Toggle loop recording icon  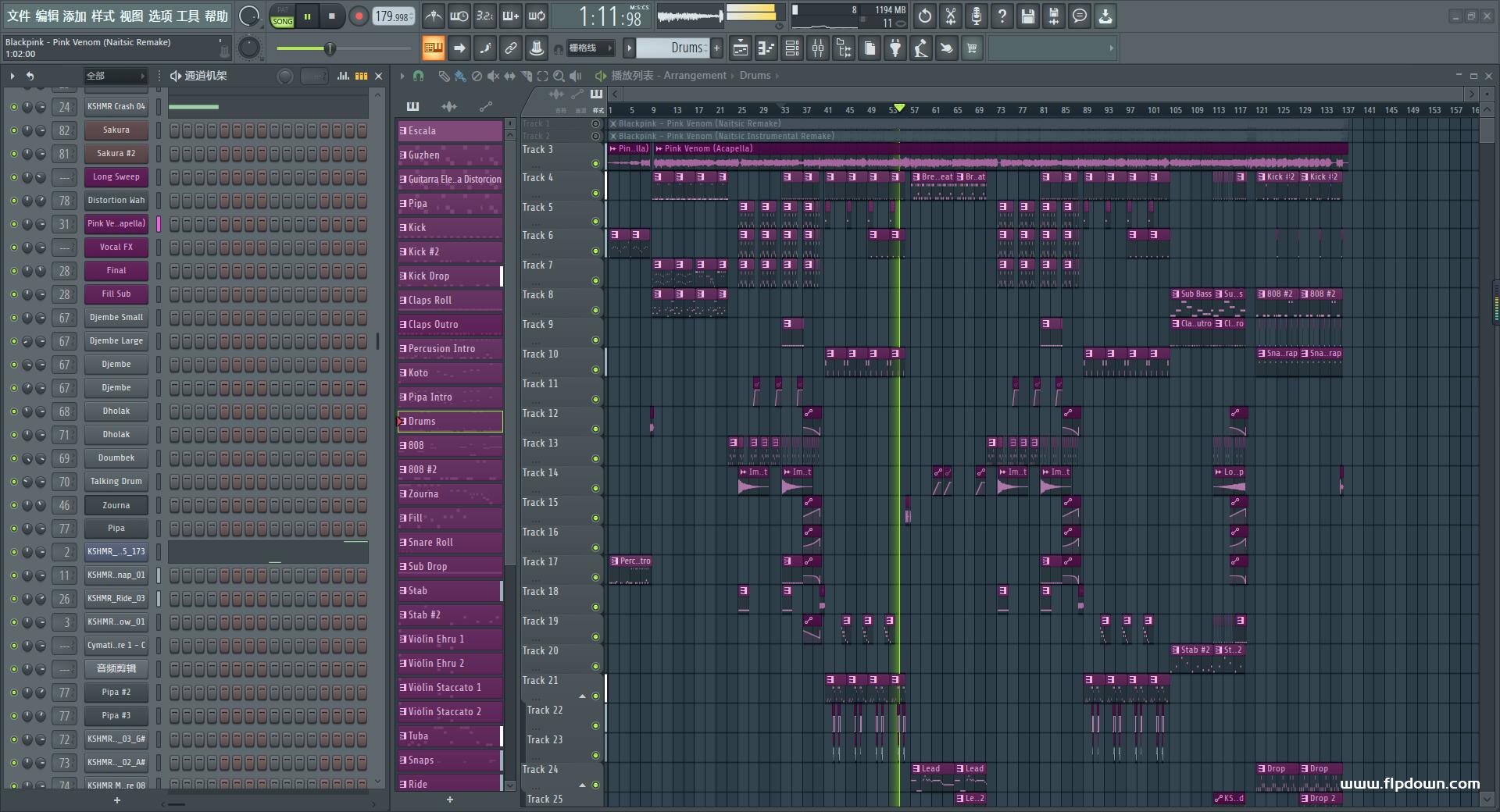pyautogui.click(x=537, y=16)
